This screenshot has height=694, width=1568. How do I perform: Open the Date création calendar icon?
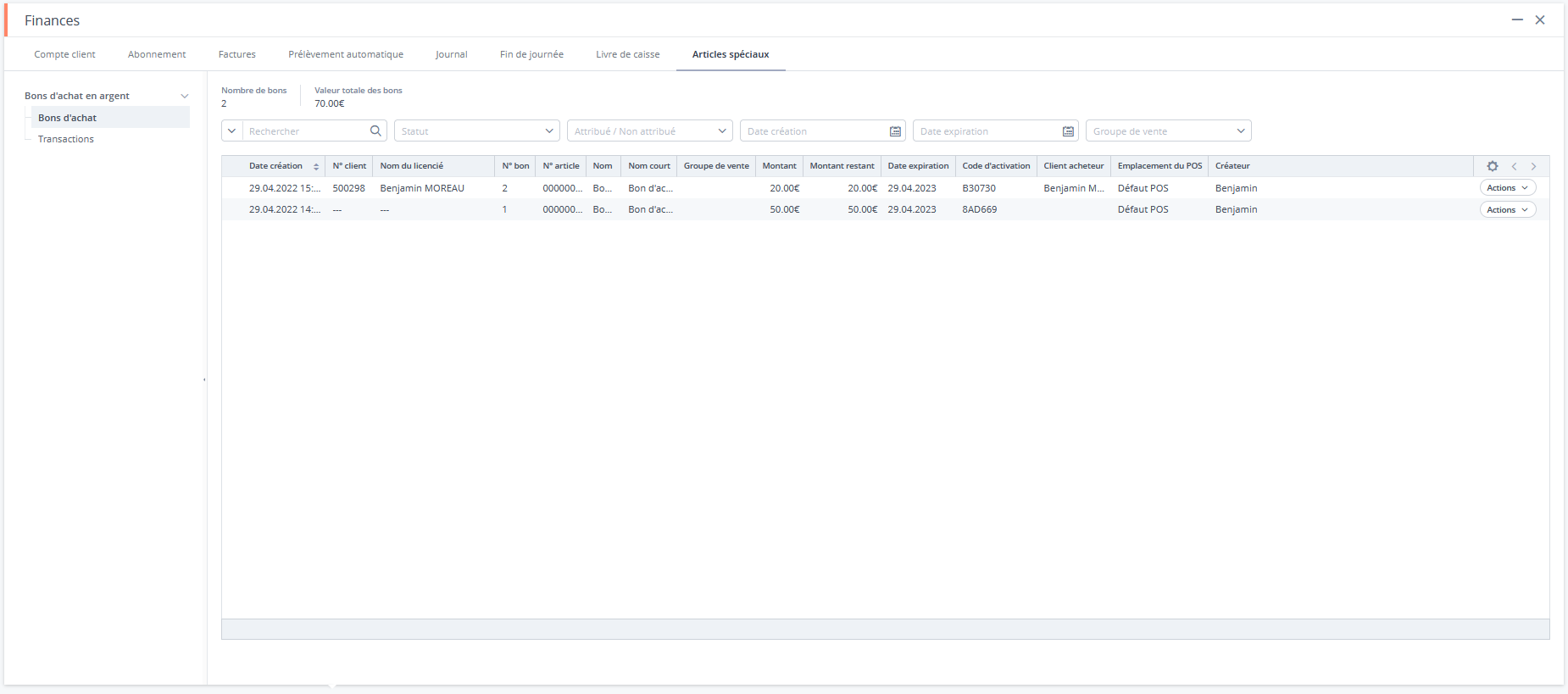click(895, 131)
